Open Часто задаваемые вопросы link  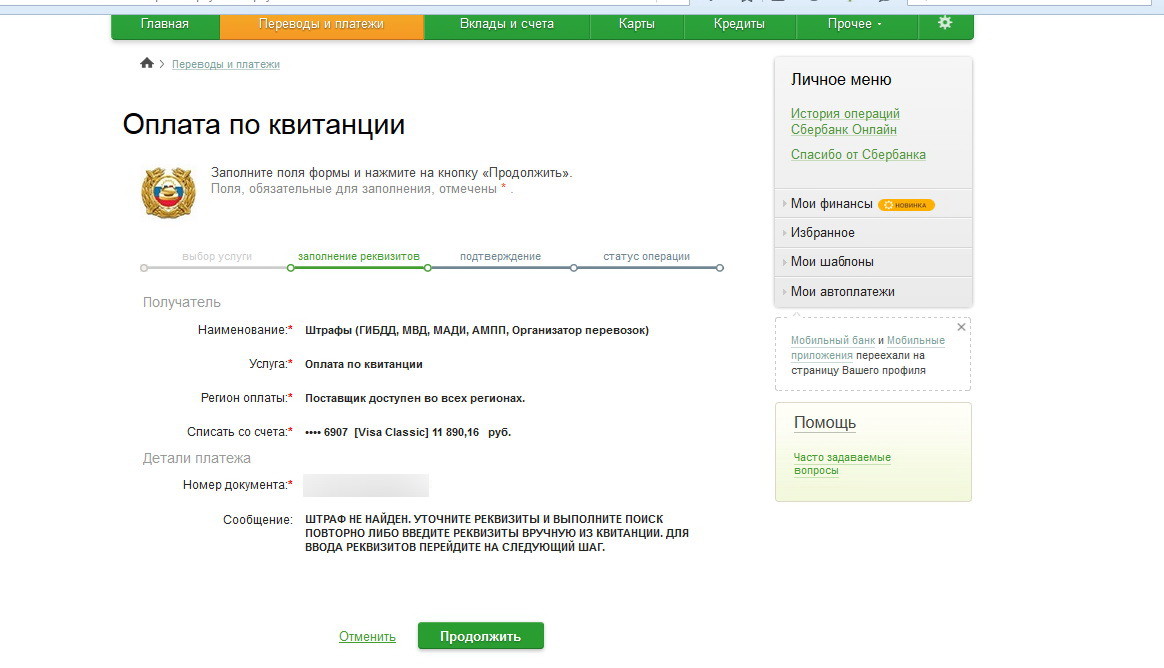pyautogui.click(x=842, y=464)
